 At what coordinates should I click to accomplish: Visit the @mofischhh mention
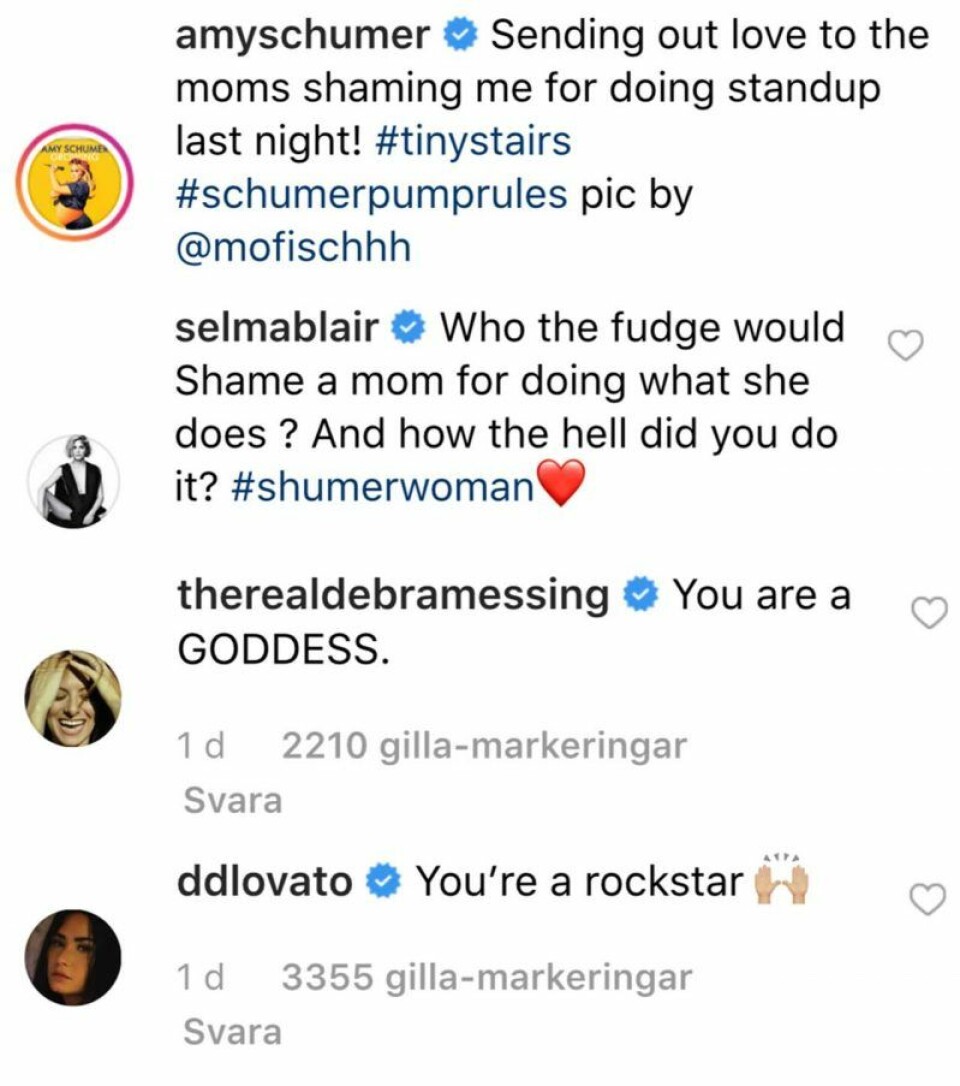[293, 247]
